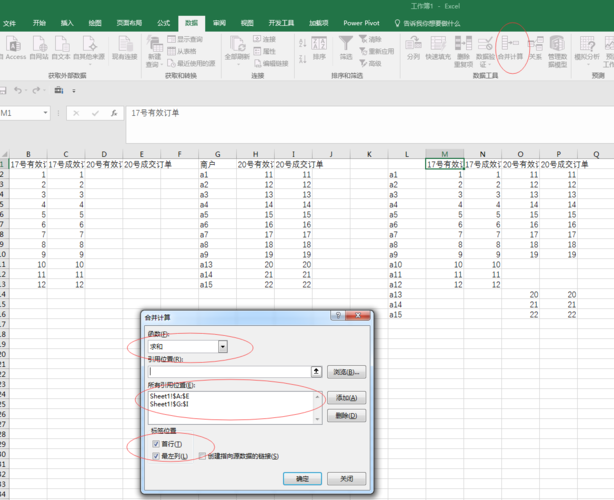The width and height of the screenshot is (614, 500).
Task: Click Advanced filter in ribbon
Action: coord(370,63)
